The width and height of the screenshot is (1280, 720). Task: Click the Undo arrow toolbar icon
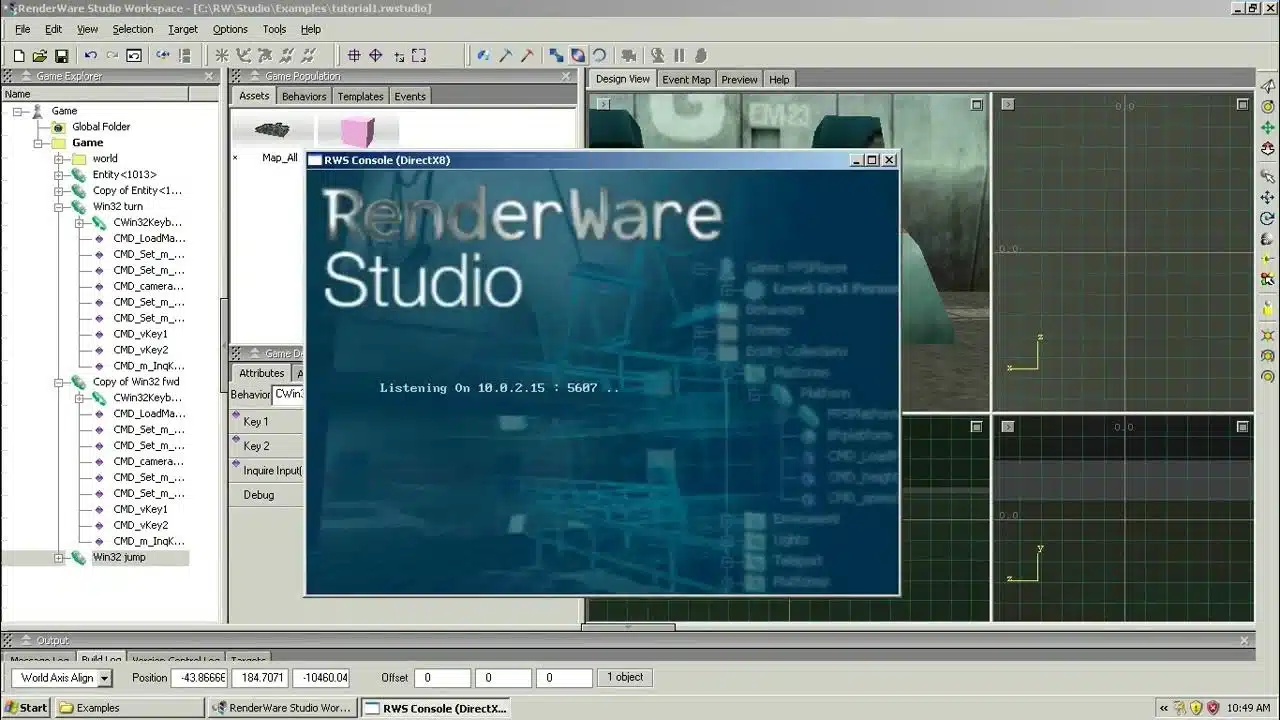coord(90,56)
